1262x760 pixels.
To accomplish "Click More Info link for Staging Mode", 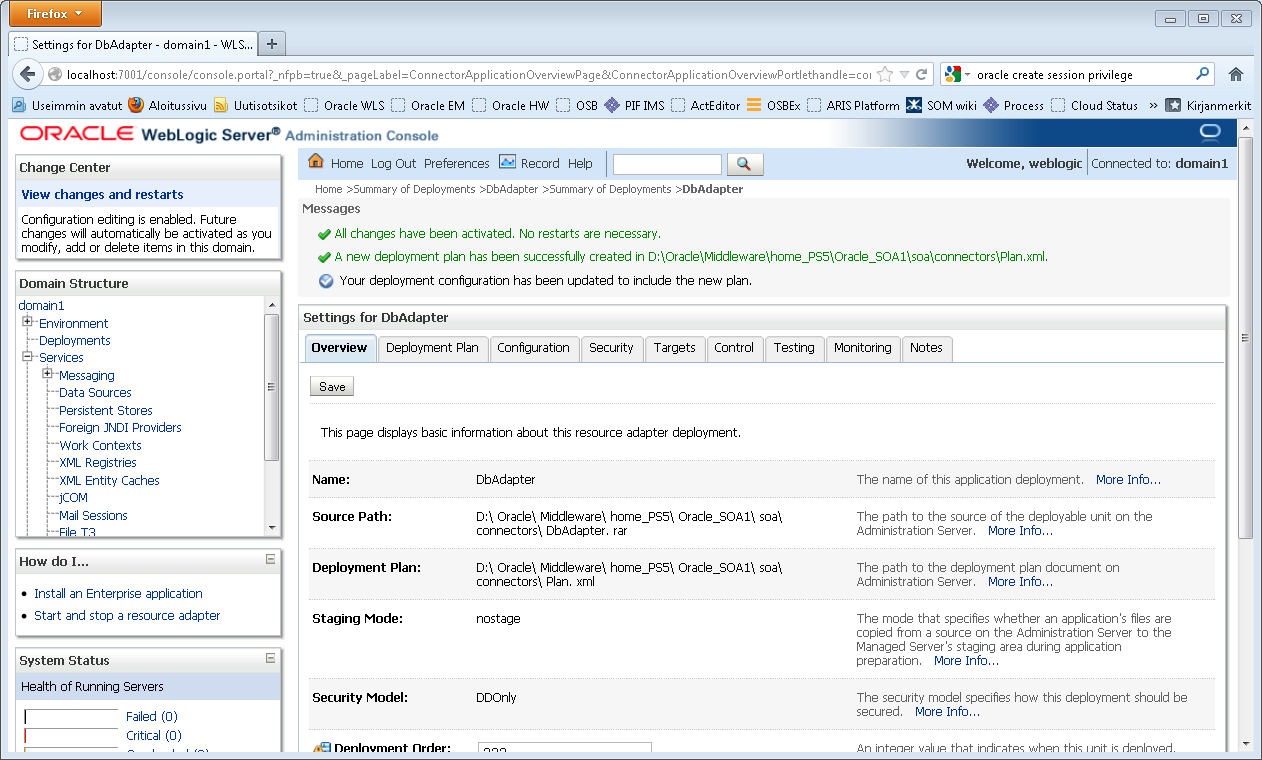I will [x=966, y=660].
